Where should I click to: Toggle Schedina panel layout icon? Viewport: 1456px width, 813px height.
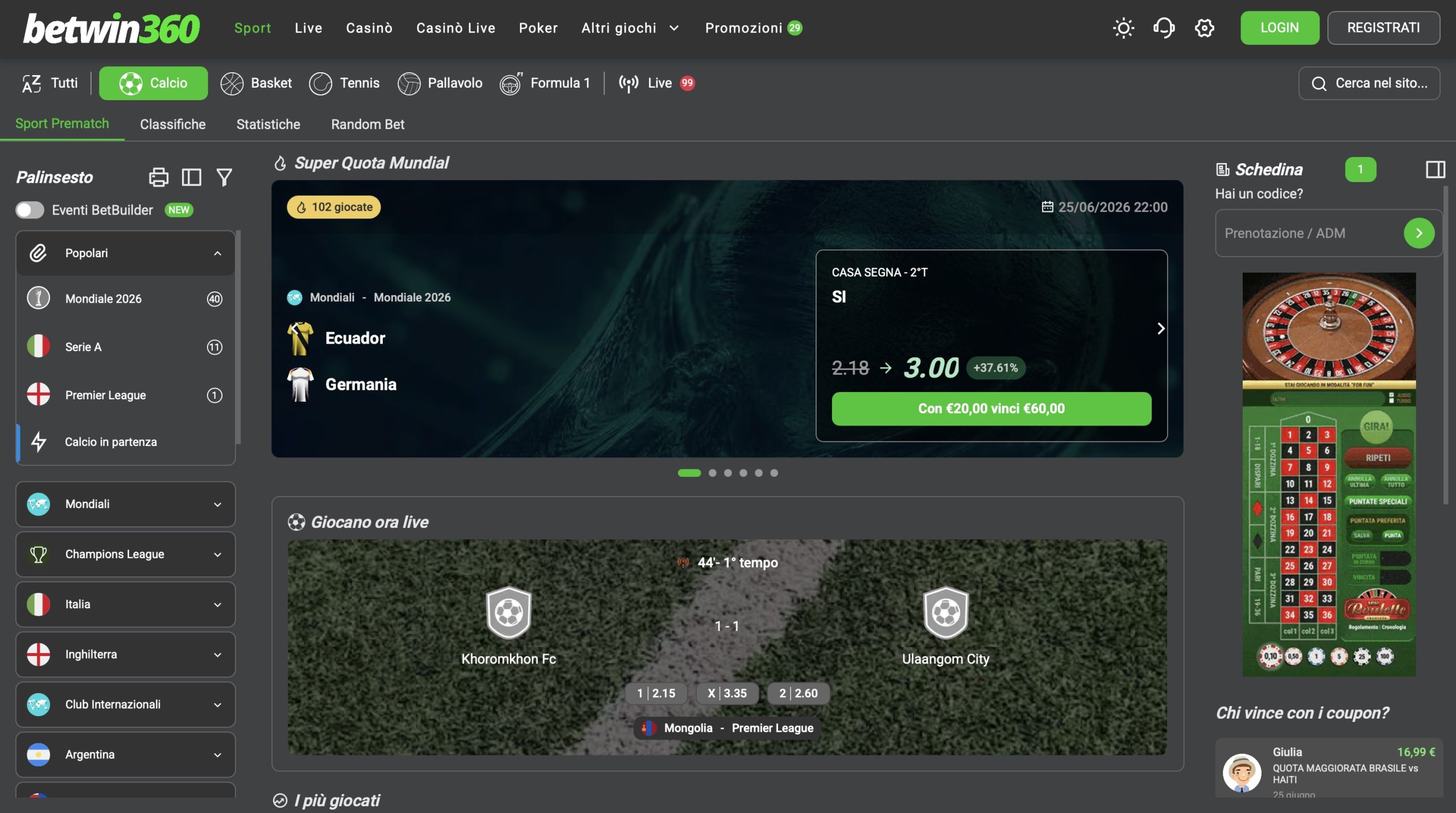click(1435, 169)
